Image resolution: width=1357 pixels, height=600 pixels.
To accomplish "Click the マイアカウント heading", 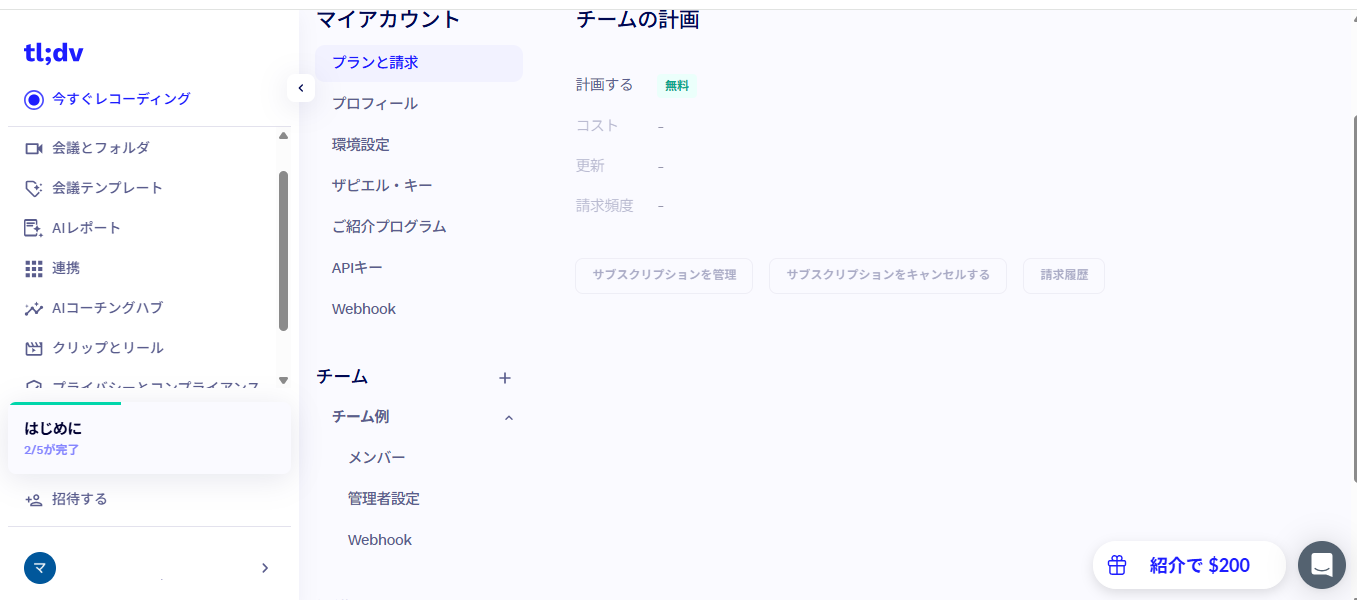I will tap(389, 19).
